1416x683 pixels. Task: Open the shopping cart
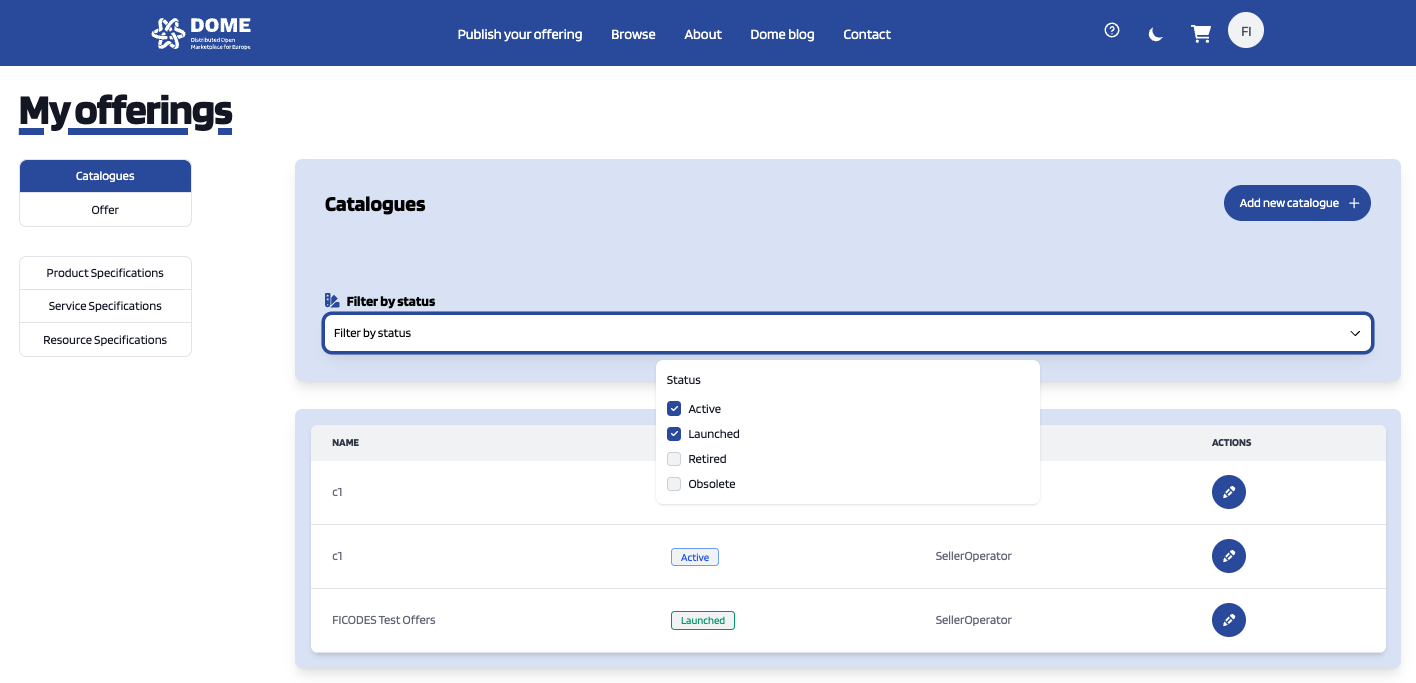click(x=1200, y=34)
